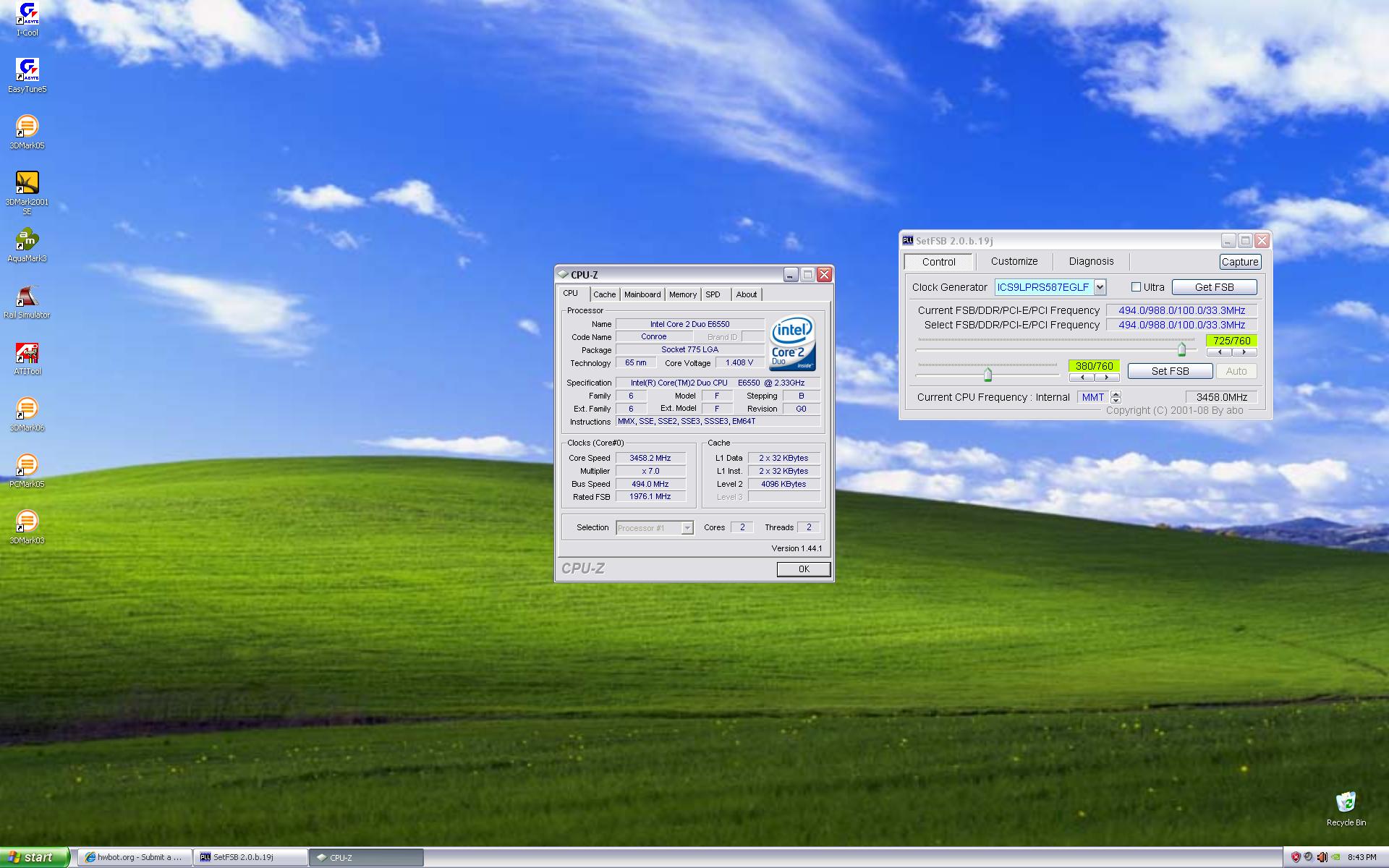
Task: Open the NVIDIA tray icon
Action: [1335, 857]
